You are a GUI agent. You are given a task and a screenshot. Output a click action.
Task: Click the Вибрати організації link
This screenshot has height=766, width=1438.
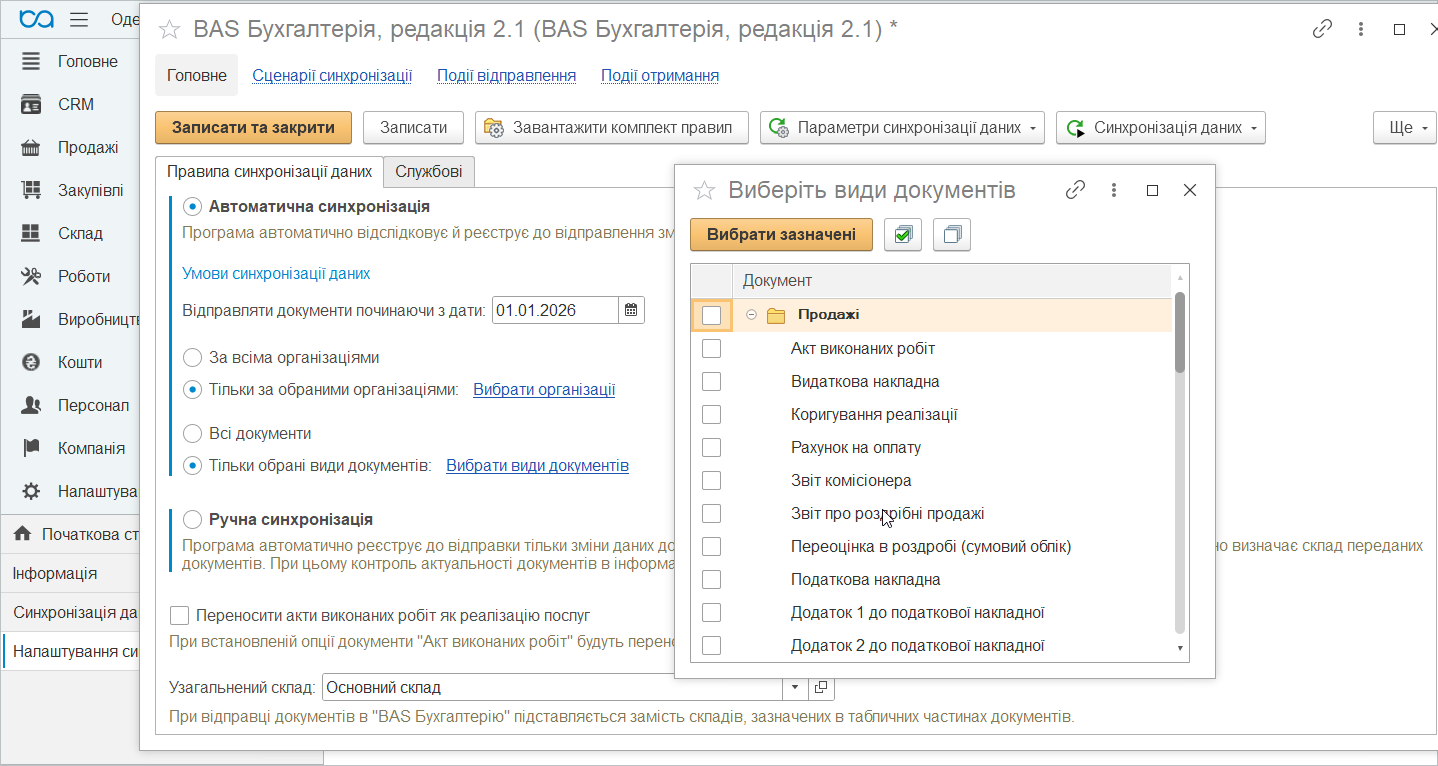pos(544,390)
